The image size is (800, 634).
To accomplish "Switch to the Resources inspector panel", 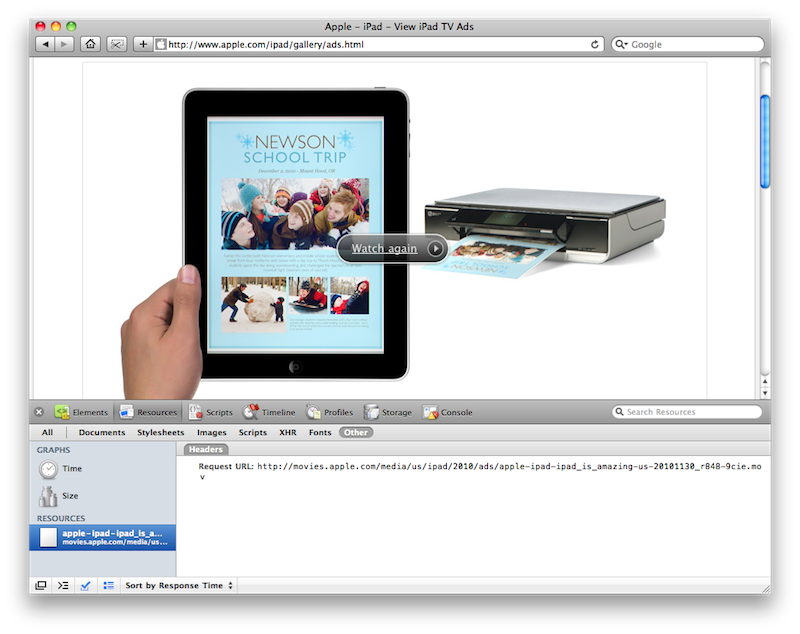I will [x=148, y=412].
